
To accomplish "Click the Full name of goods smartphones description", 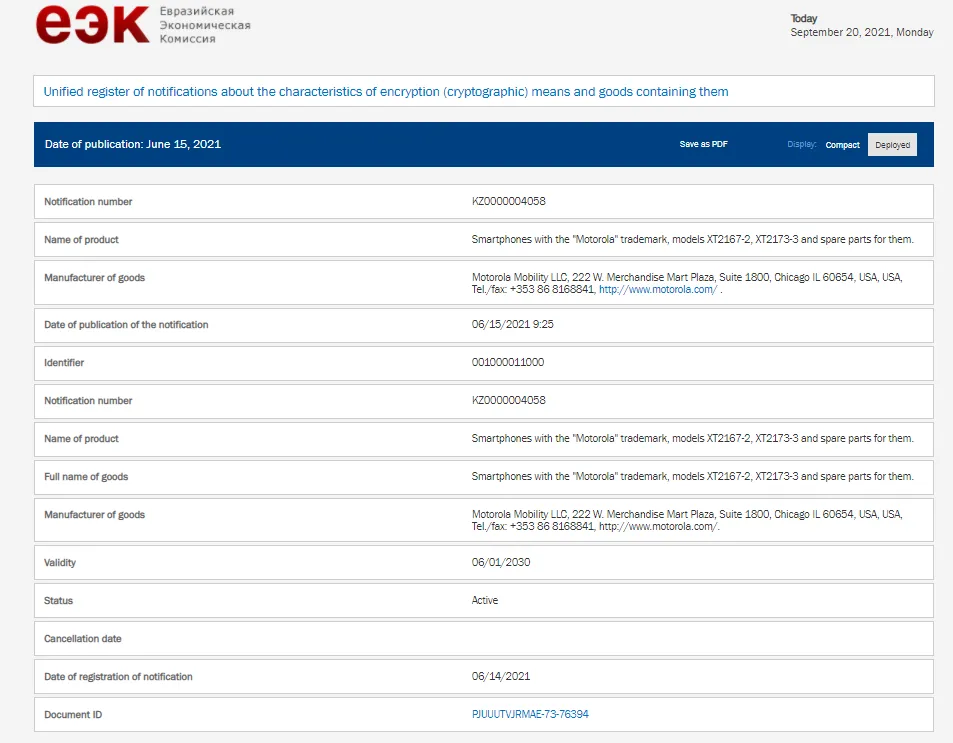I will (x=692, y=476).
